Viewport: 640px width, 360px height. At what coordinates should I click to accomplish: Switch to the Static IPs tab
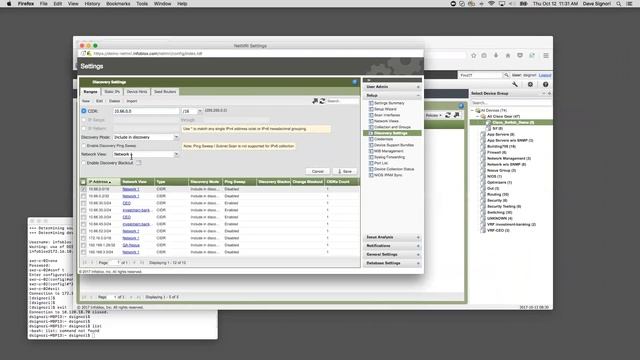(x=112, y=92)
